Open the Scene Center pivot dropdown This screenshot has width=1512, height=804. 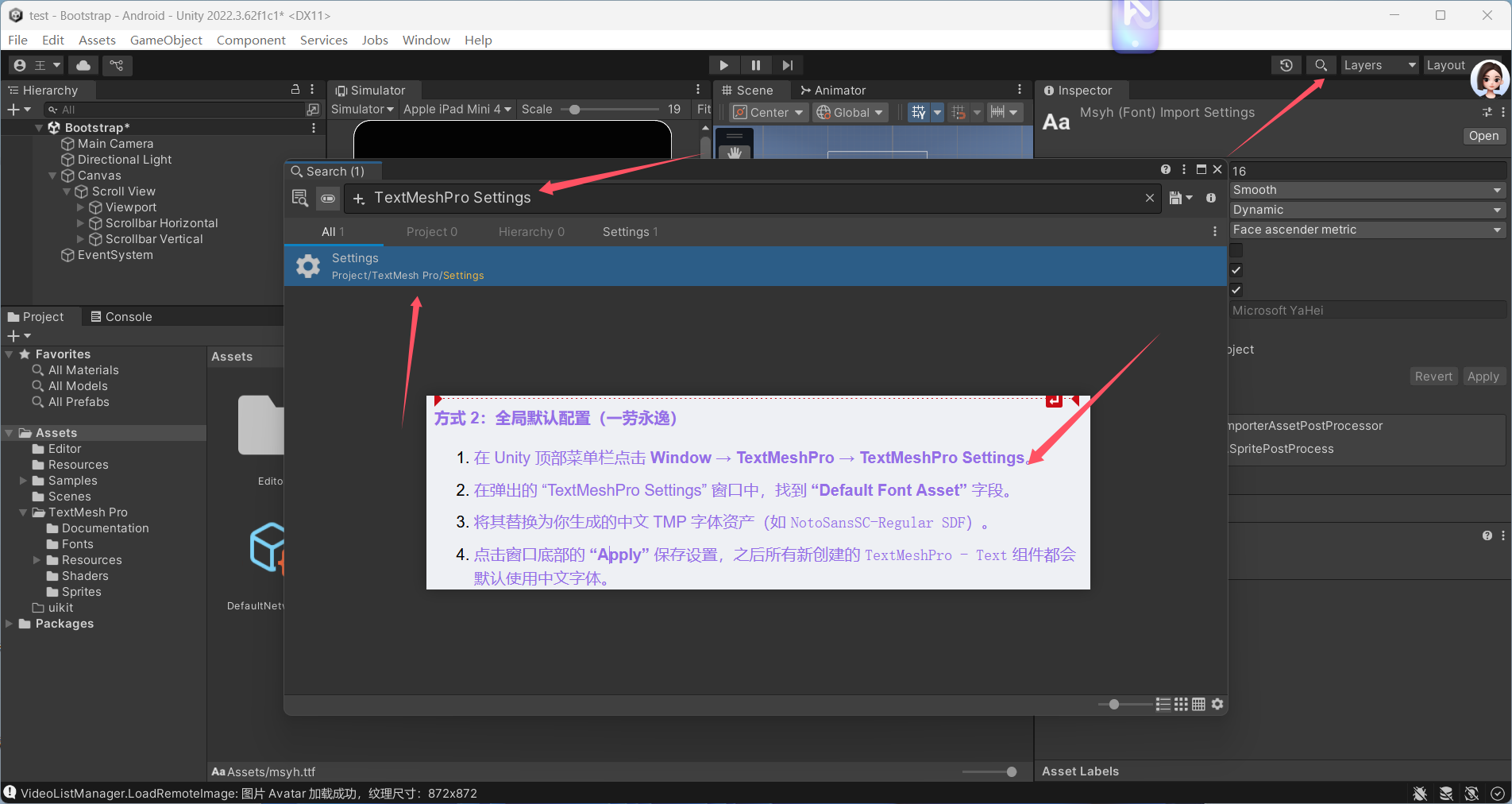click(768, 112)
